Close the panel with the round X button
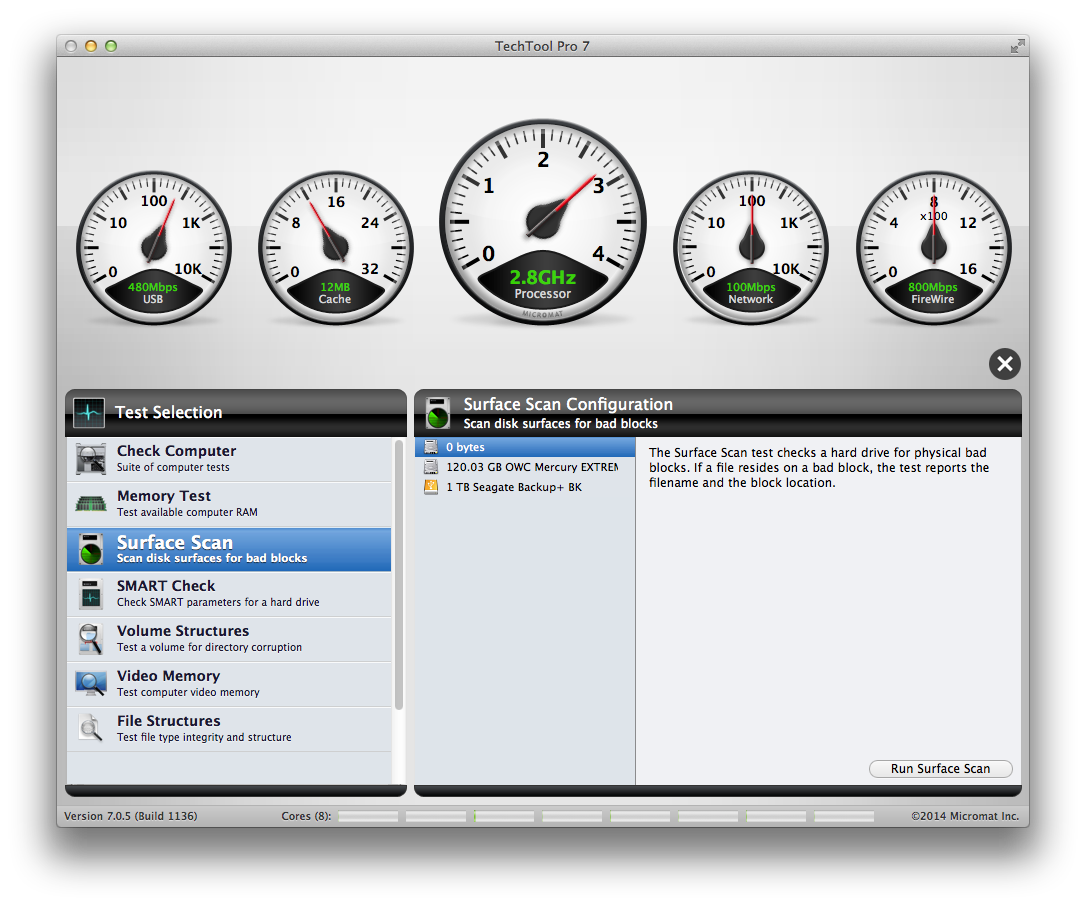The height and width of the screenshot is (906, 1086). [x=1004, y=364]
